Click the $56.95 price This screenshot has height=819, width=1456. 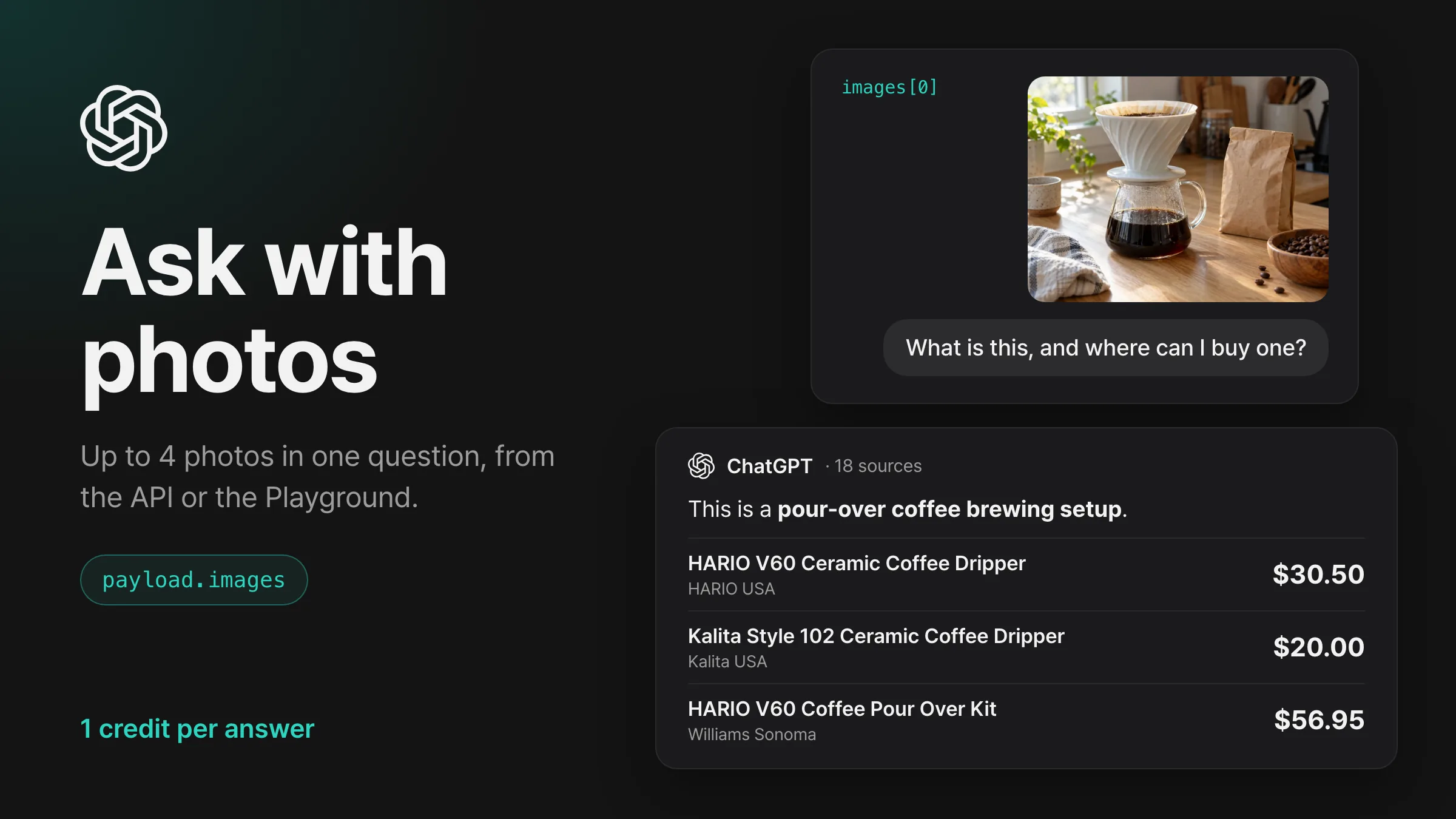pos(1319,720)
